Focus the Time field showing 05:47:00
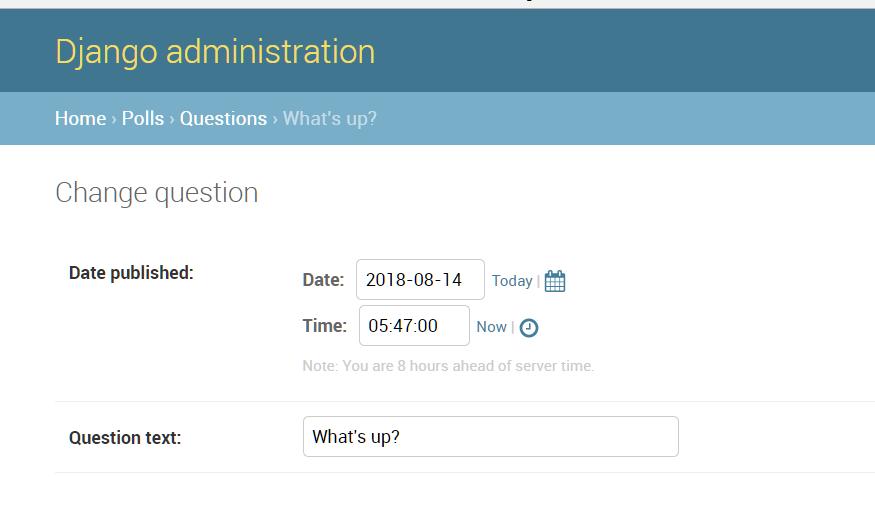Screen dimensions: 875x510 414,325
